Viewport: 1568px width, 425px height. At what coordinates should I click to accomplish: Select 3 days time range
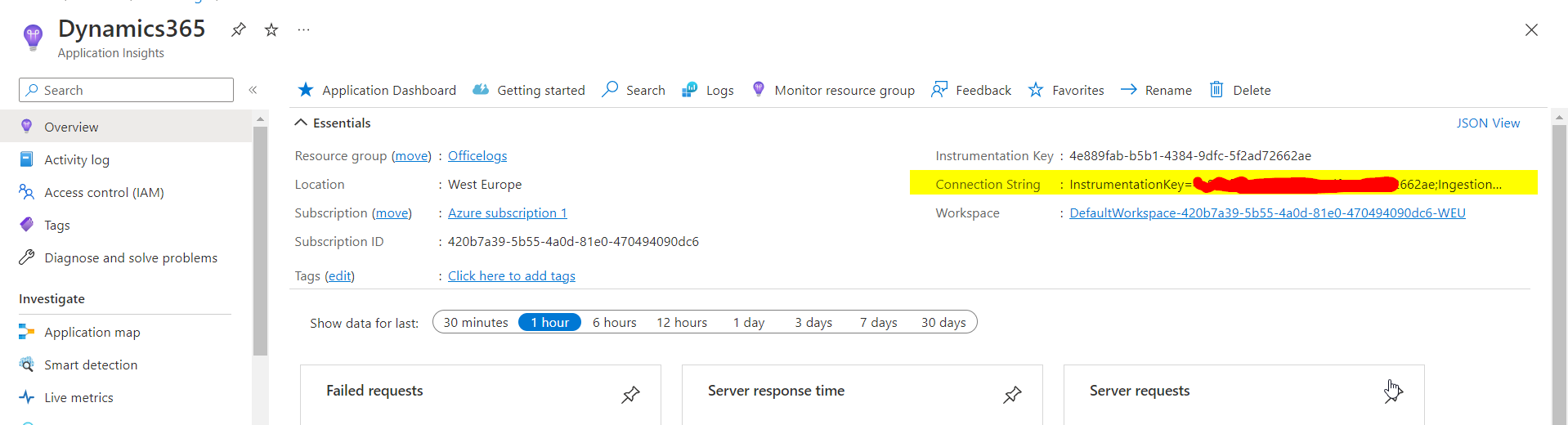coord(813,322)
